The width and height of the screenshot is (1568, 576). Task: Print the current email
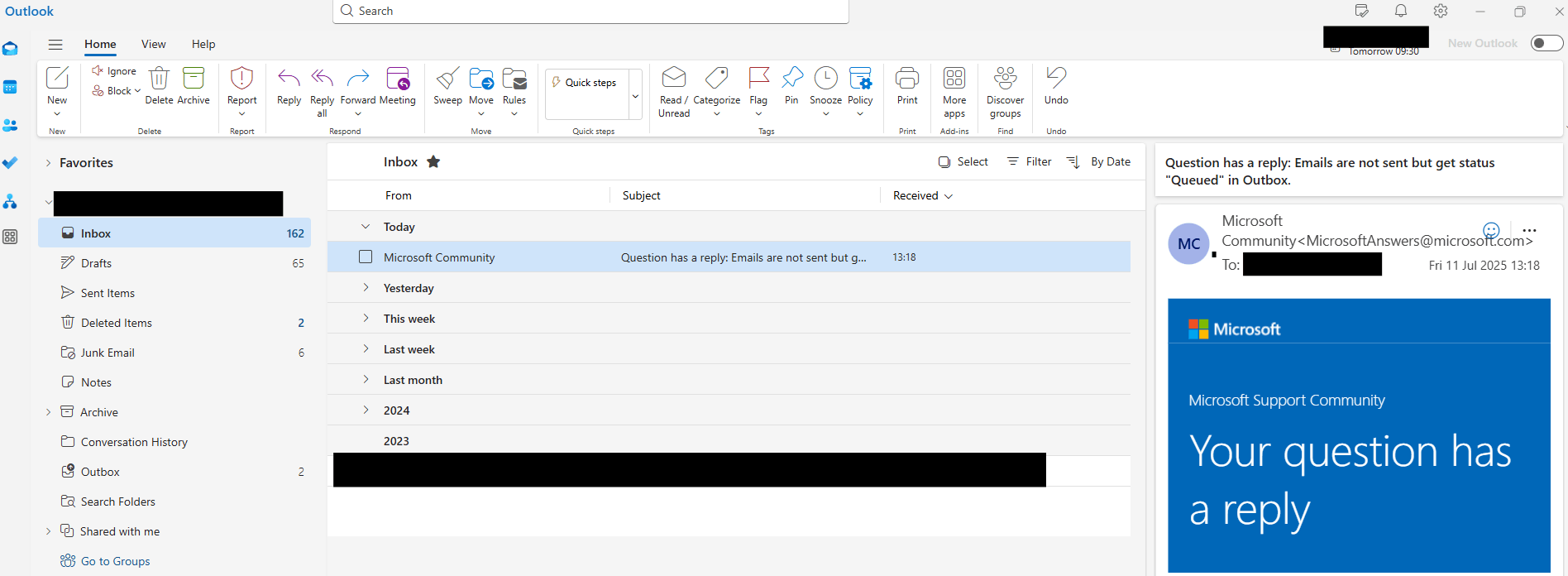tap(907, 86)
